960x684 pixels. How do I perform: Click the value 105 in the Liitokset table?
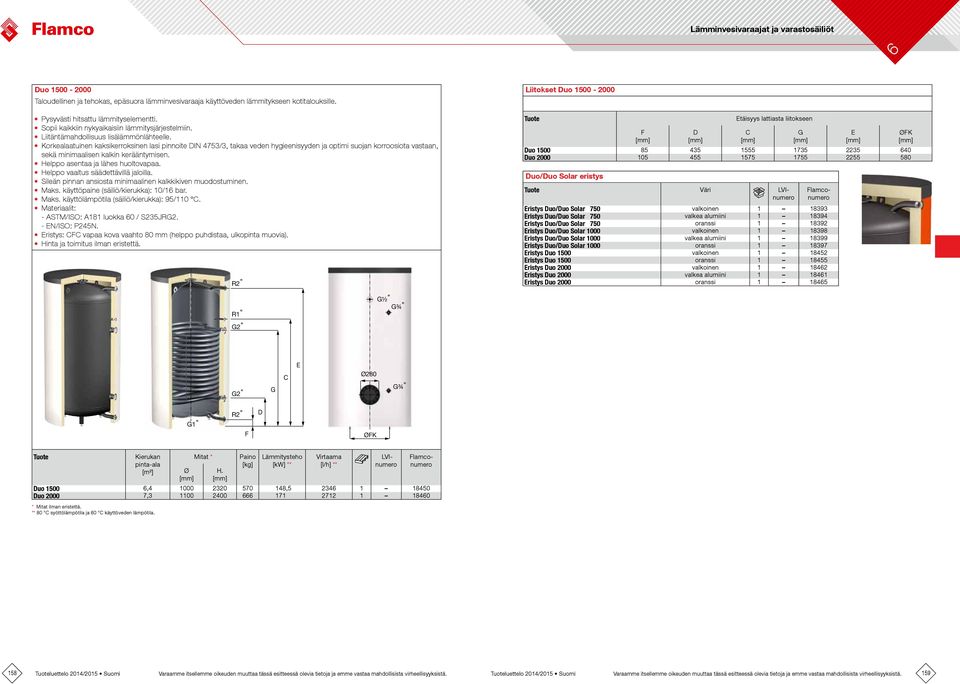tap(643, 157)
